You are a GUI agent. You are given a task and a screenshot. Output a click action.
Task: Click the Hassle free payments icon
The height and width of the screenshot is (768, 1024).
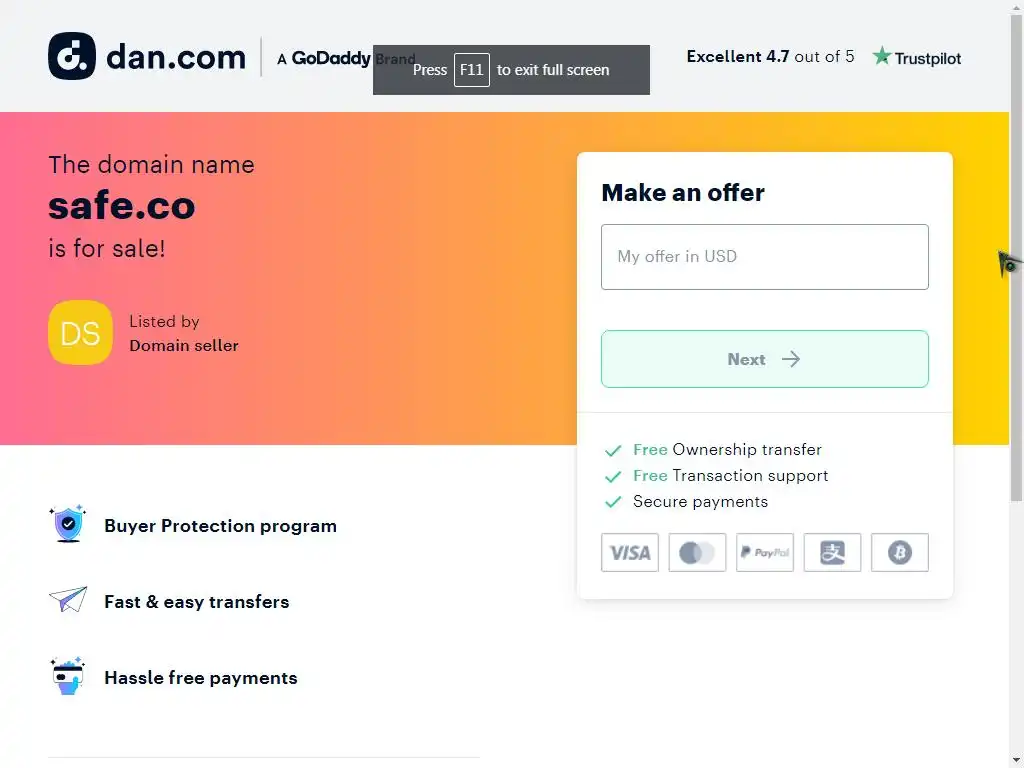pyautogui.click(x=68, y=676)
